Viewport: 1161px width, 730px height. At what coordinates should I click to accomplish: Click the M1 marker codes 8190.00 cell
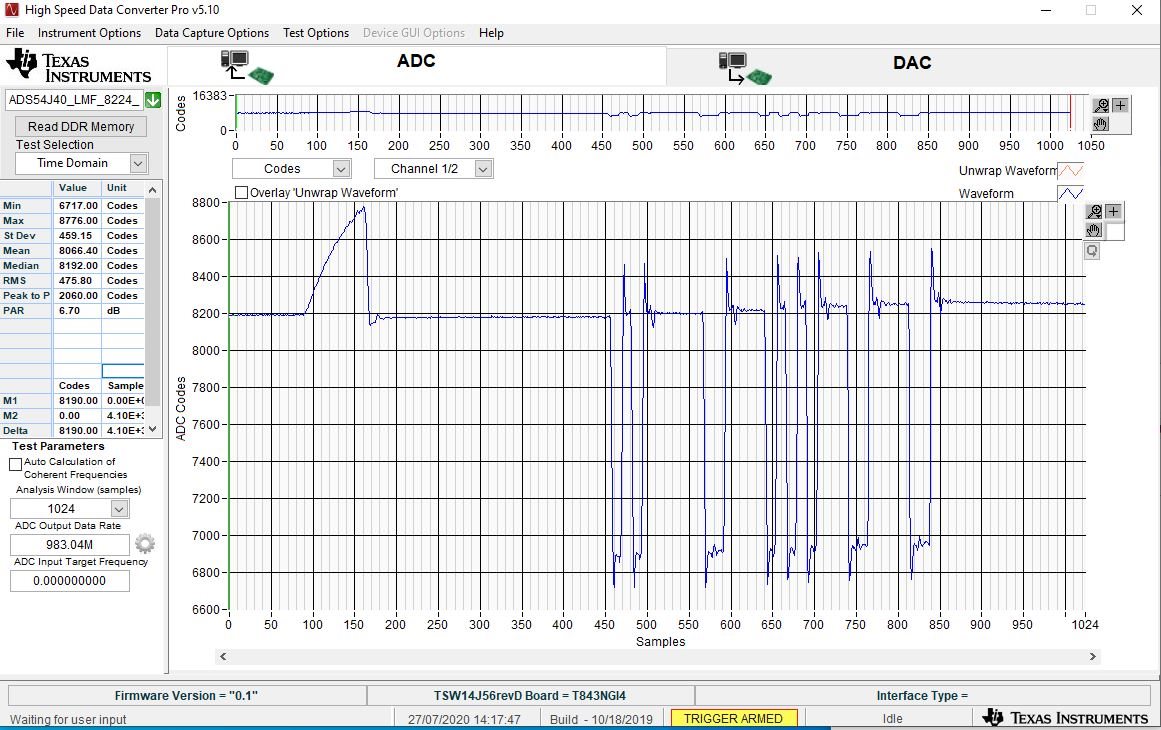coord(77,401)
